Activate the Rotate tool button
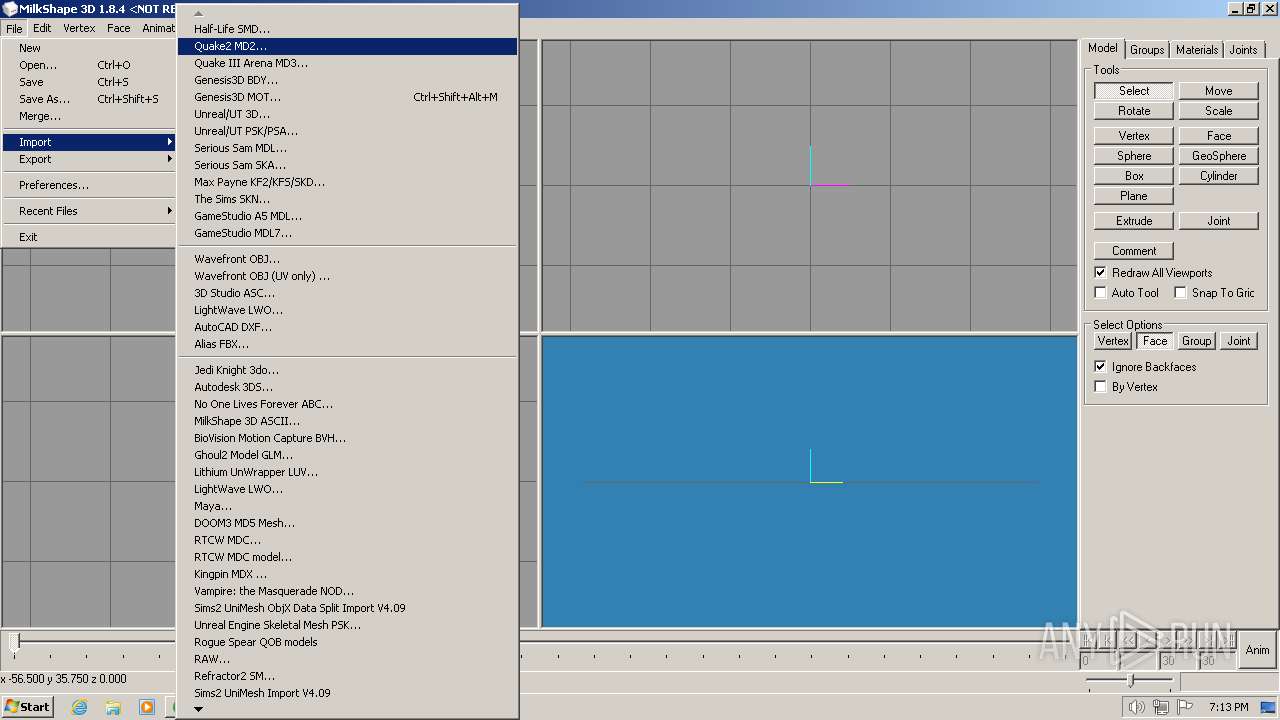This screenshot has width=1280, height=720. (1134, 111)
